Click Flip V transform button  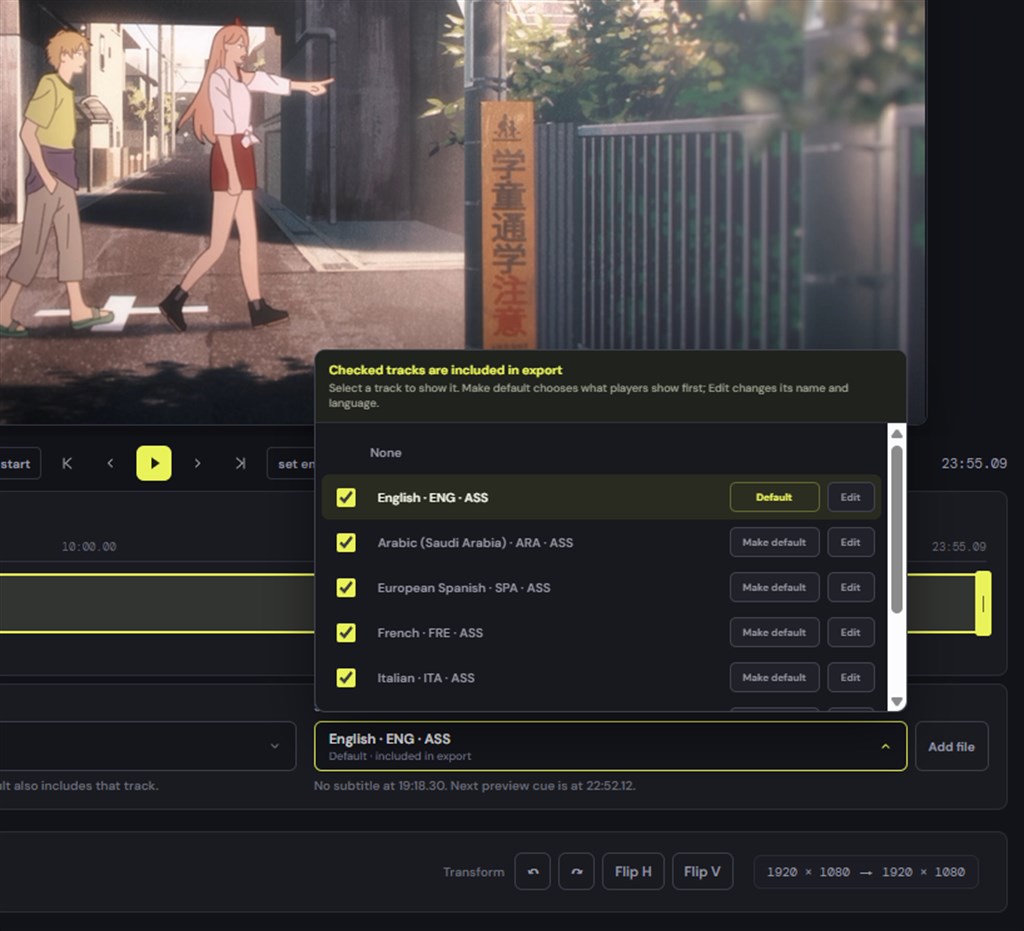[x=702, y=872]
